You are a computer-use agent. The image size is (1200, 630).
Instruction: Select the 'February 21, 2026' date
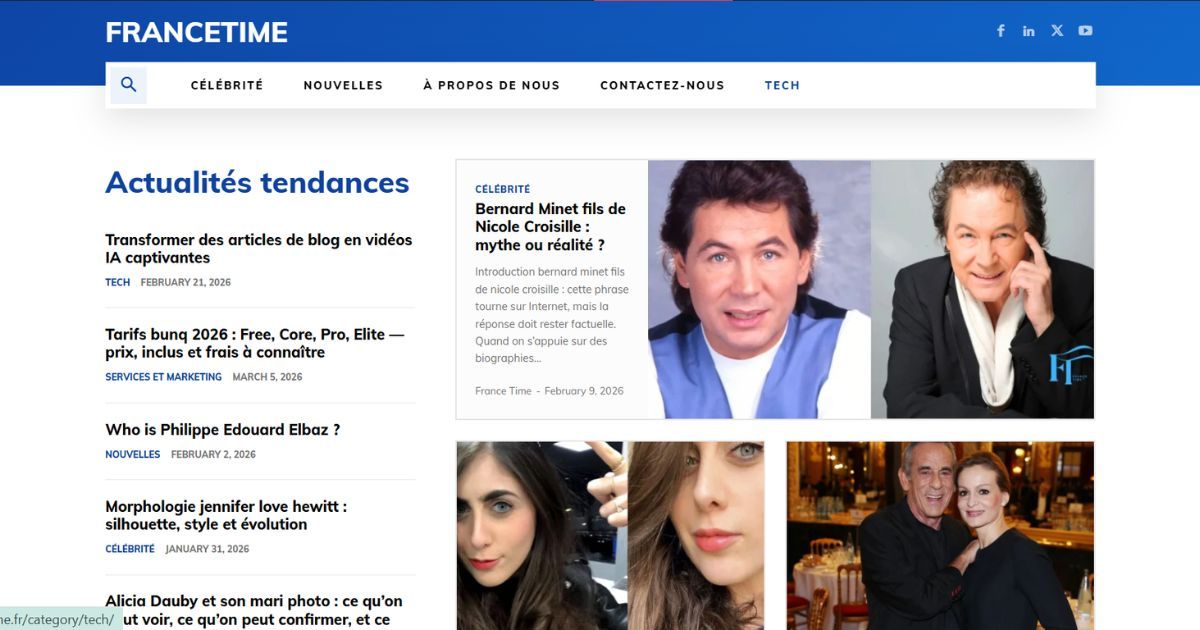pos(186,282)
